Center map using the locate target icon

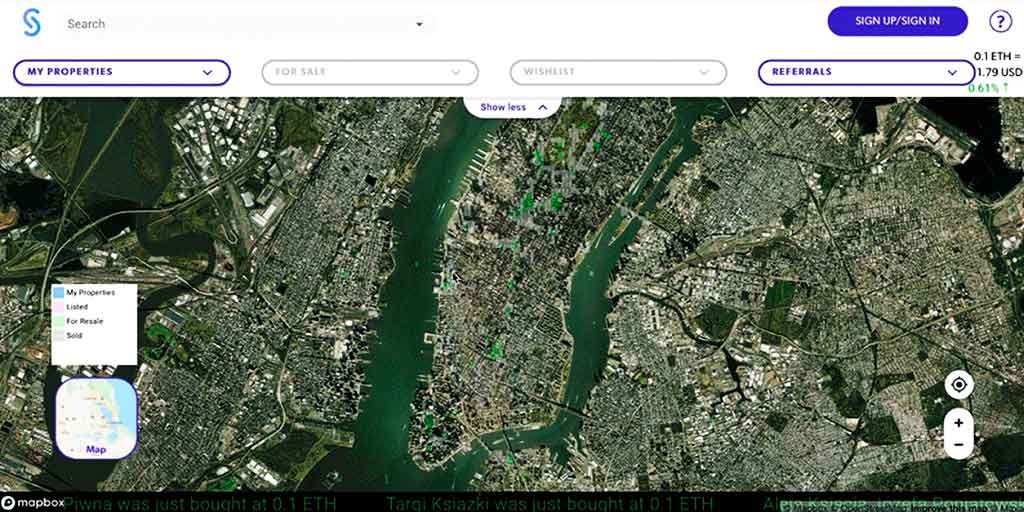pyautogui.click(x=958, y=385)
